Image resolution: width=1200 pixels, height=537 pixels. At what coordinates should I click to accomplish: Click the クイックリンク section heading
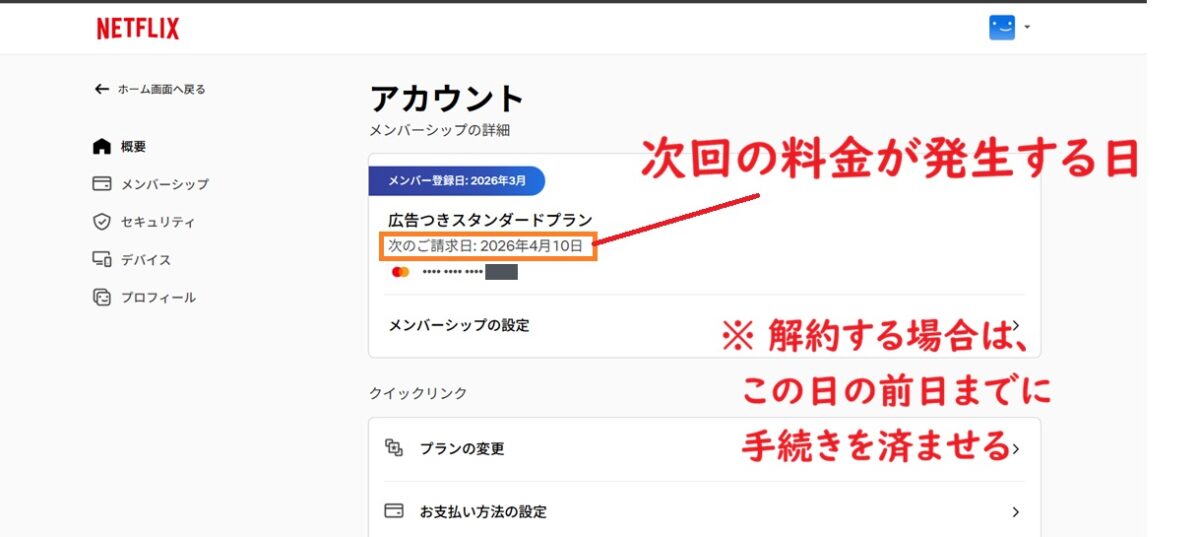418,393
